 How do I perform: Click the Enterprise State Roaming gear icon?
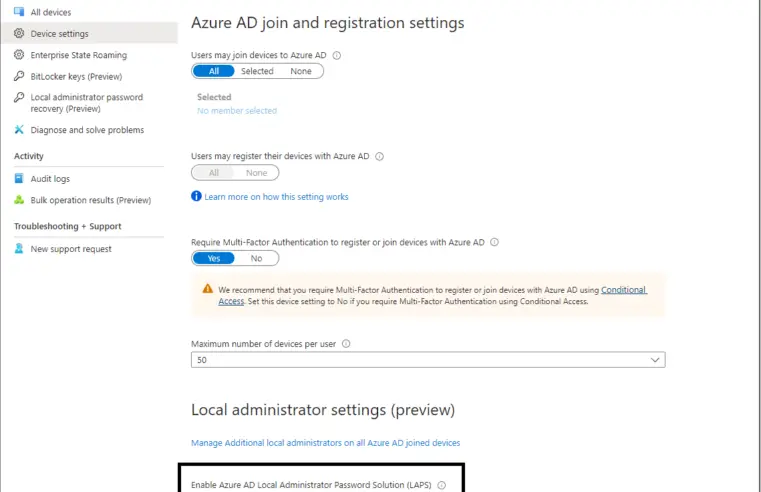click(x=19, y=55)
